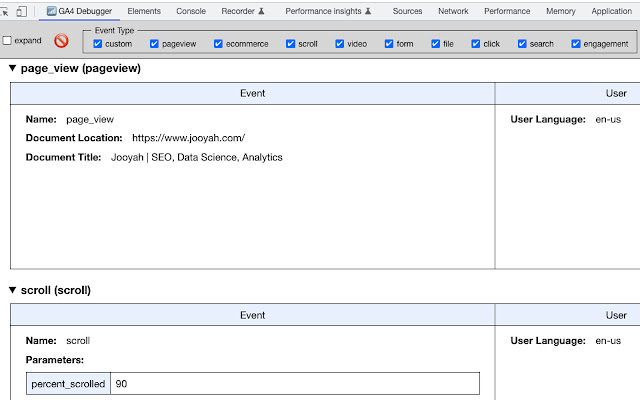The height and width of the screenshot is (400, 640).
Task: Switch to the Network tab
Action: click(x=453, y=11)
